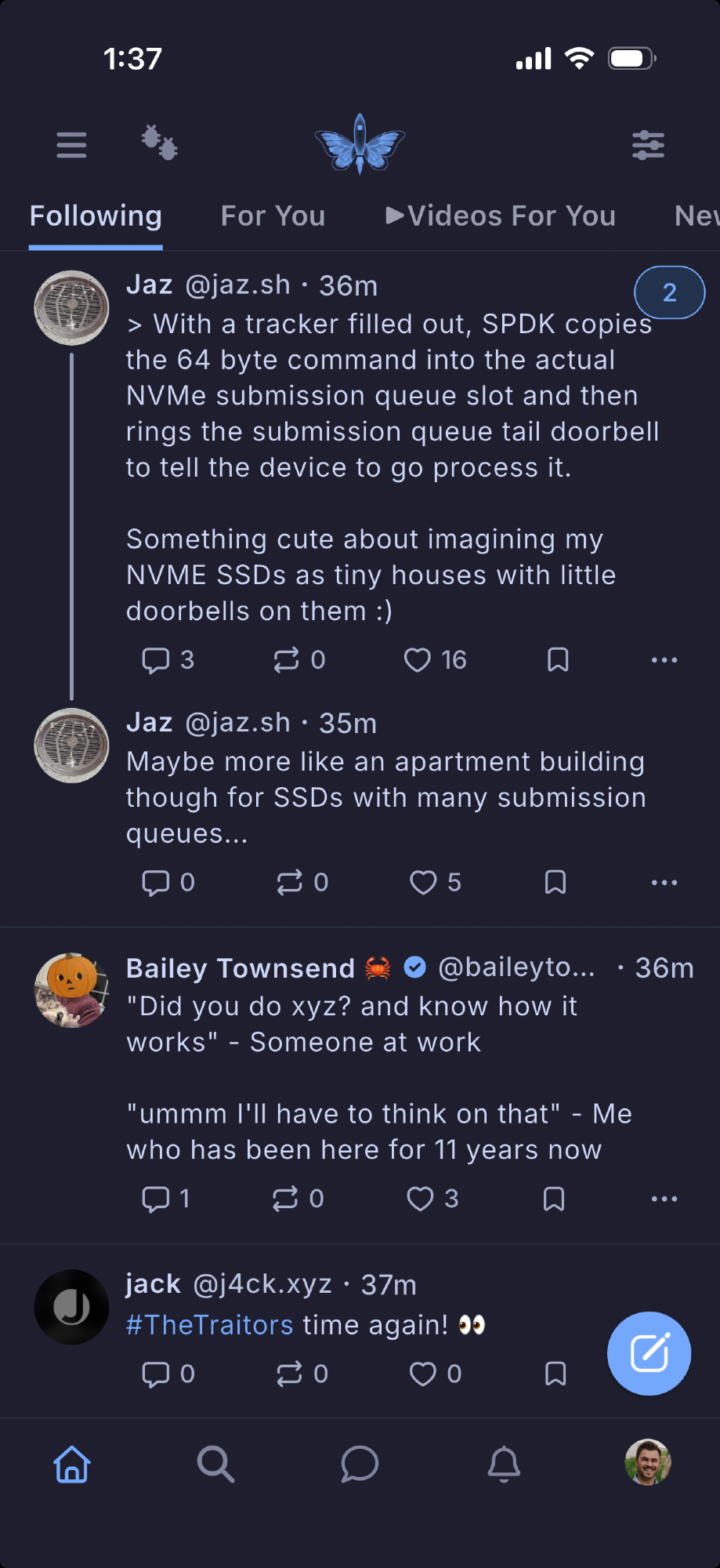Open the notifications bell tab
The width and height of the screenshot is (720, 1568).
pyautogui.click(x=504, y=1464)
